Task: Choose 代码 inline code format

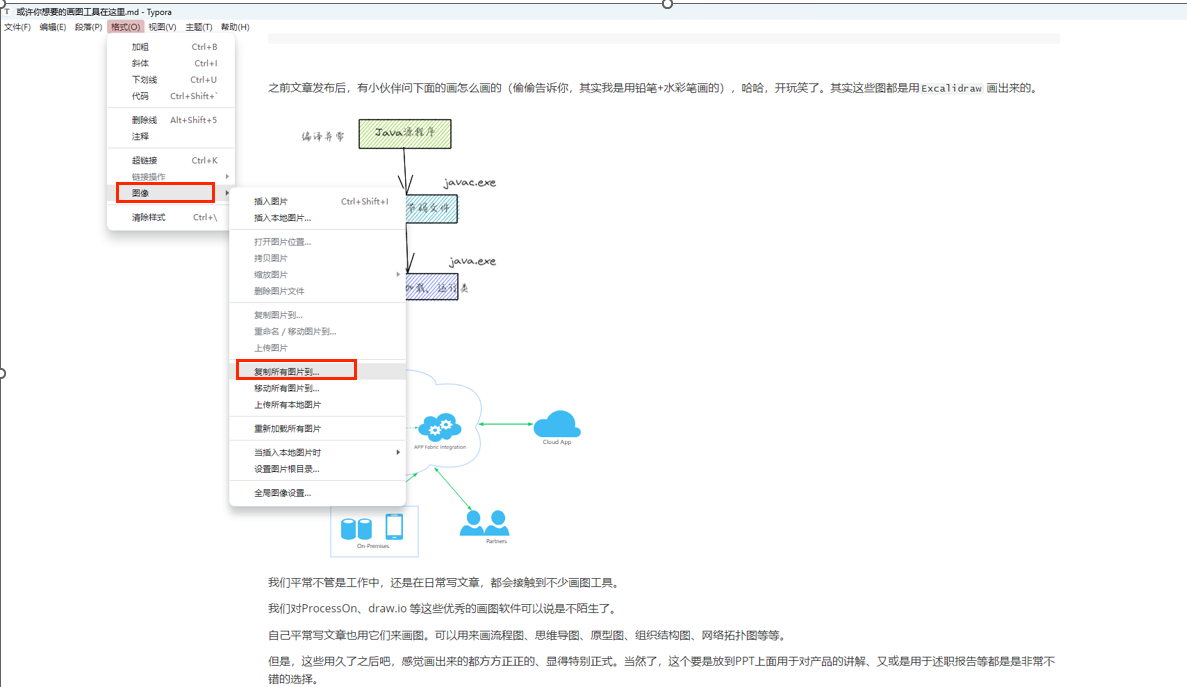Action: click(171, 96)
